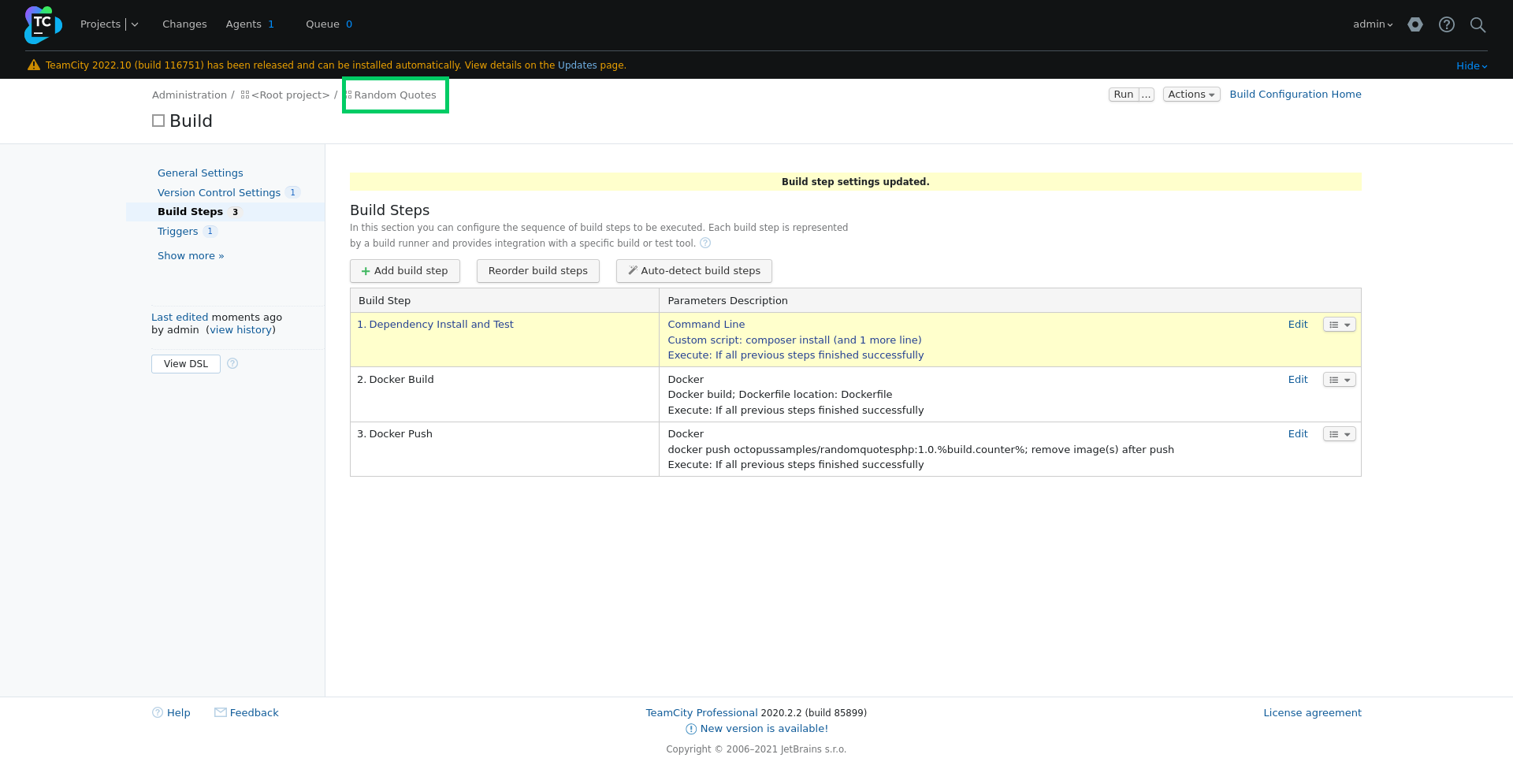Open Last edited link
The height and width of the screenshot is (784, 1513).
180,318
